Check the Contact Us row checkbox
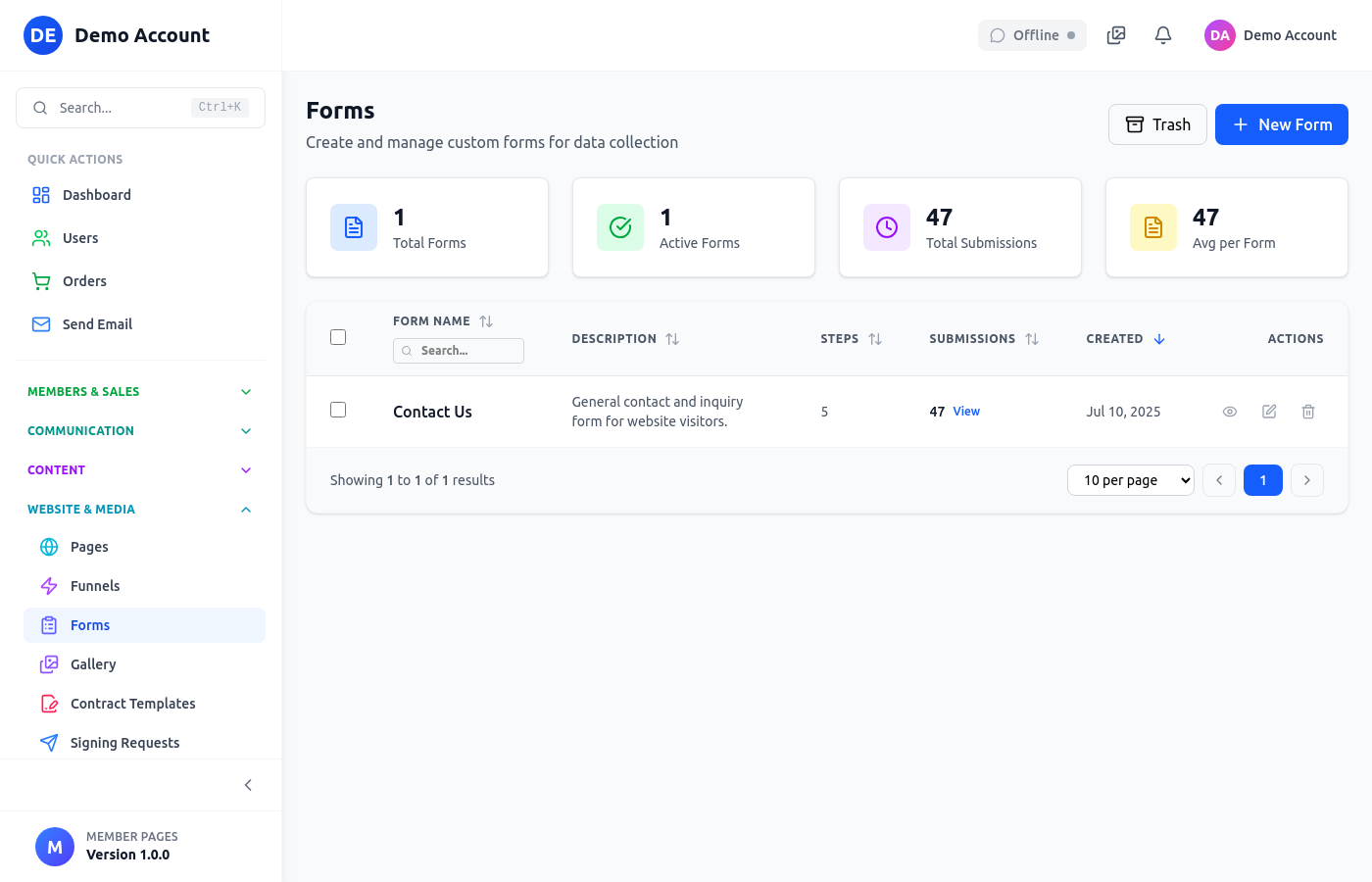This screenshot has width=1372, height=882. pyautogui.click(x=338, y=409)
